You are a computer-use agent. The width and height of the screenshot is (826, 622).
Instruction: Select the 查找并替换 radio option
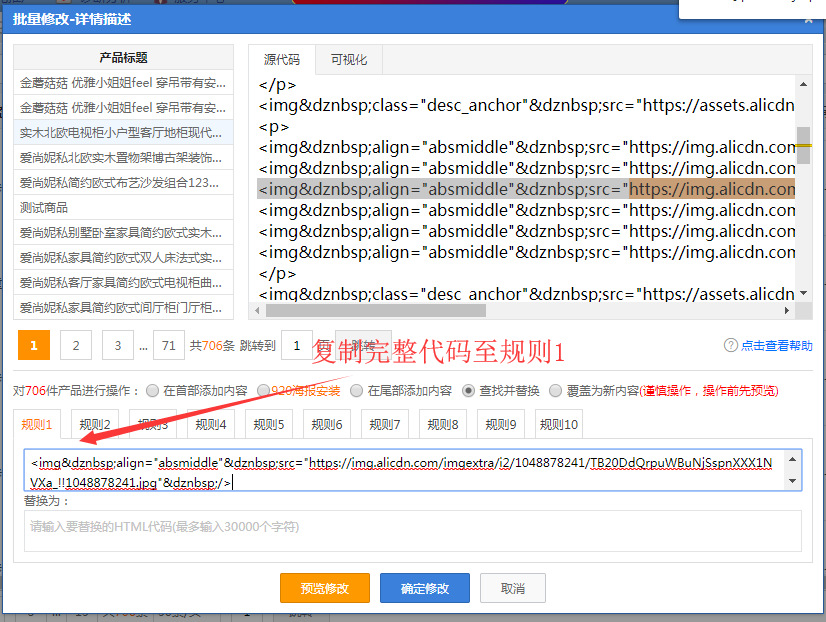tap(468, 390)
